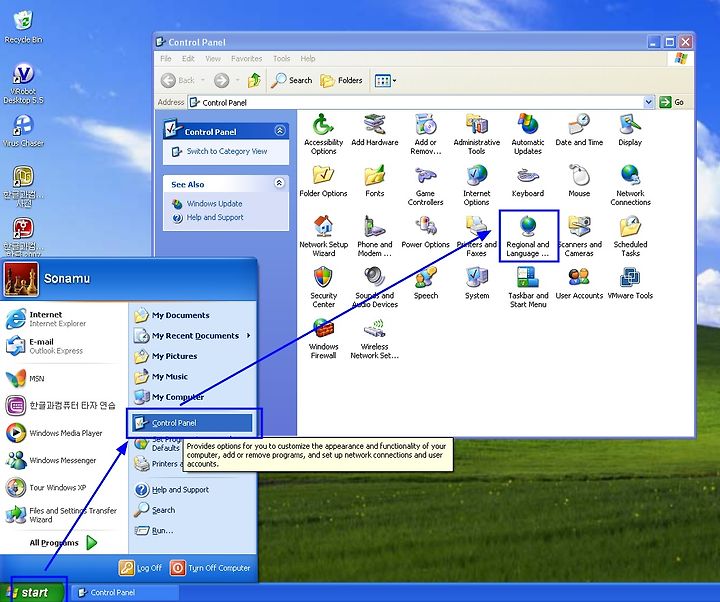The height and width of the screenshot is (602, 720).
Task: Open Security Center icon
Action: [x=323, y=287]
